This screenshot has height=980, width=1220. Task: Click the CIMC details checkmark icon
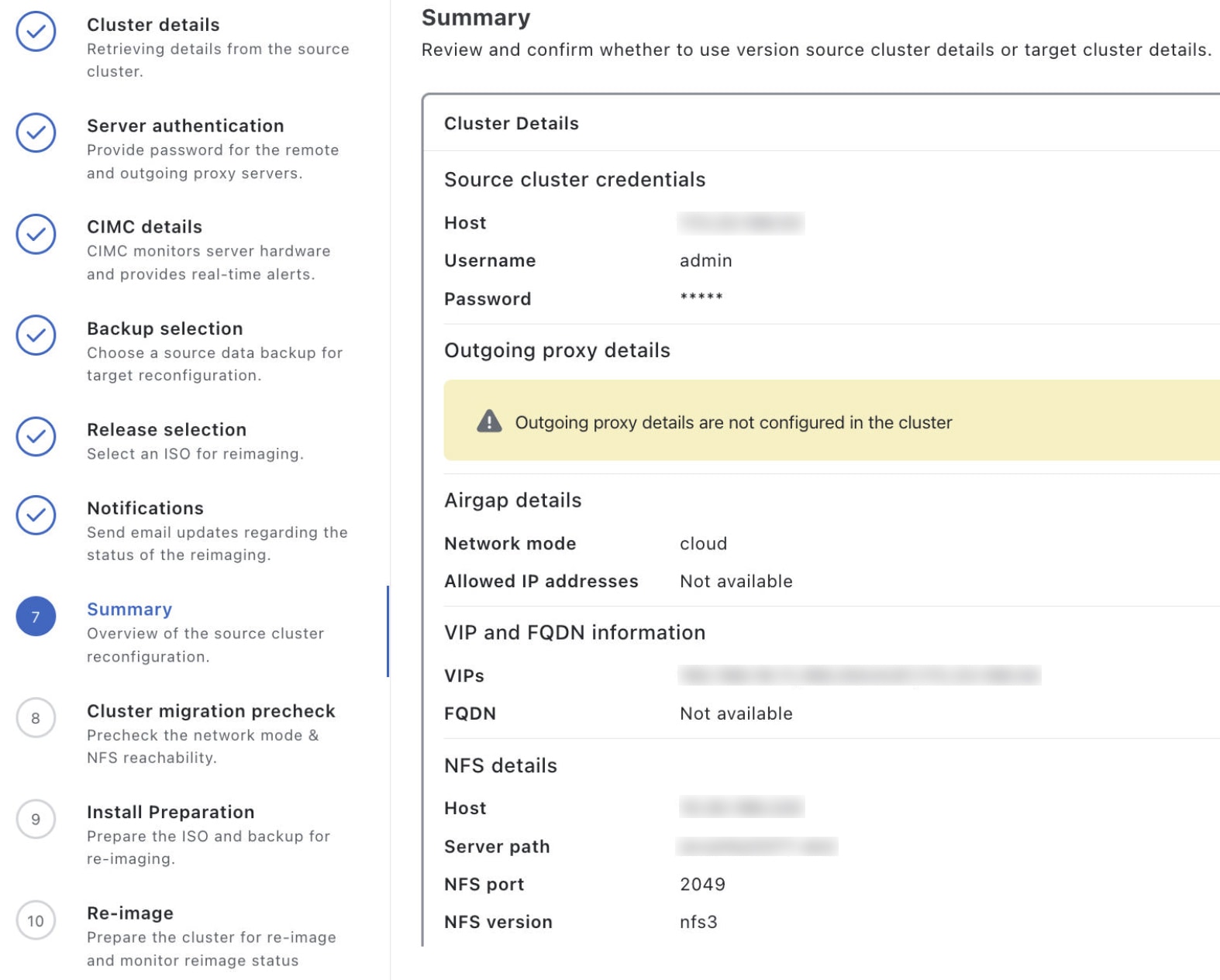36,234
